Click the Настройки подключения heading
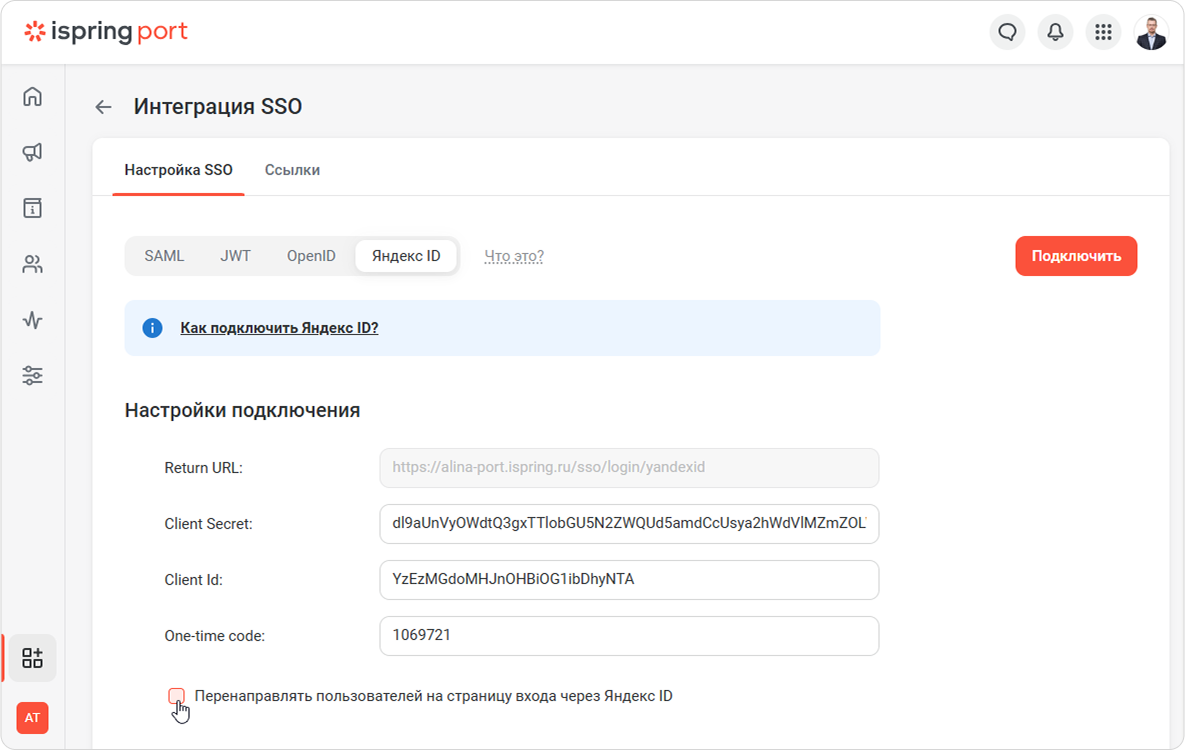Screen dimensions: 1185x750 tap(242, 411)
